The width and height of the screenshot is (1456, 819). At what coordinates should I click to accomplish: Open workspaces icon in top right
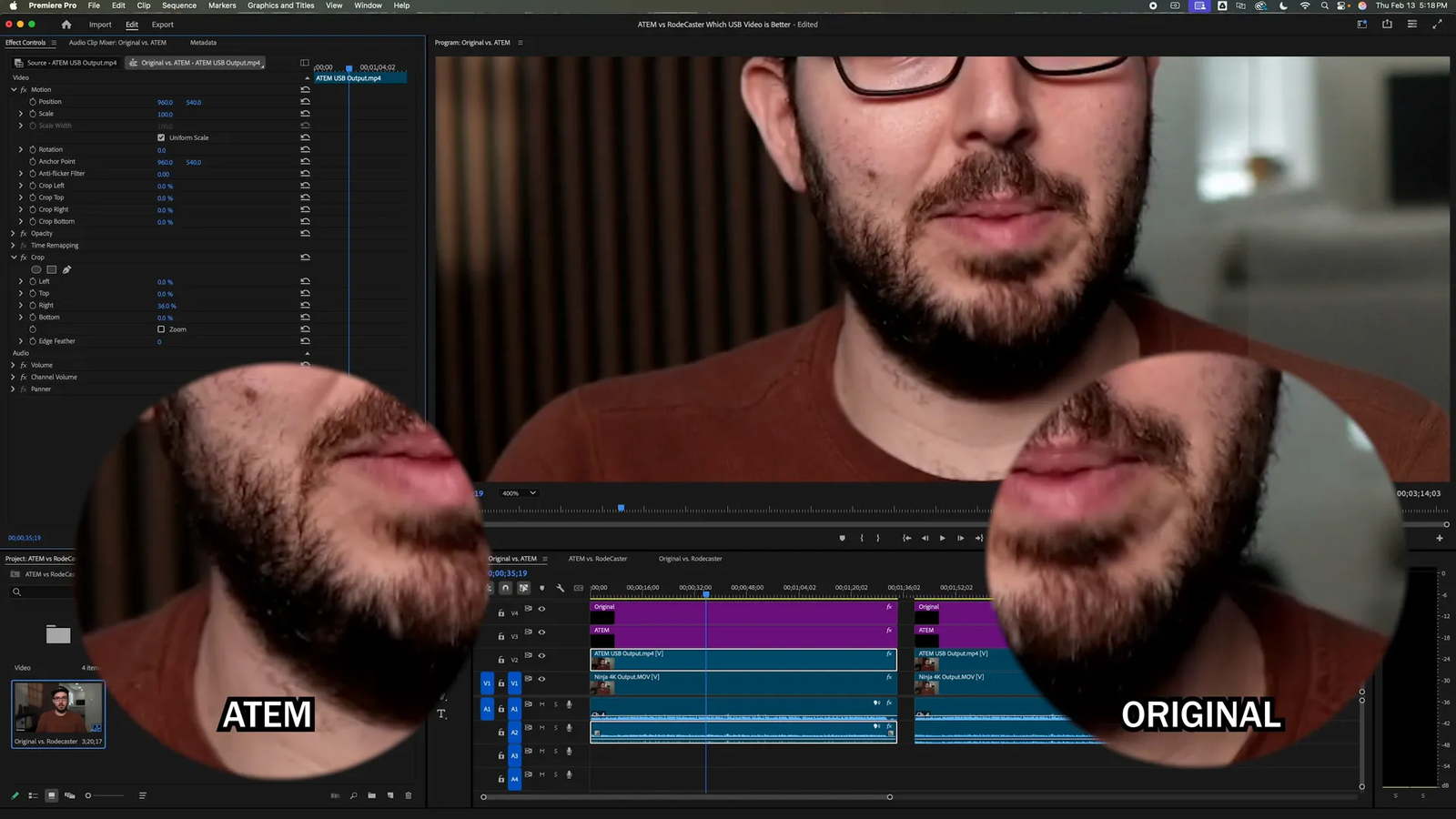(x=1362, y=25)
